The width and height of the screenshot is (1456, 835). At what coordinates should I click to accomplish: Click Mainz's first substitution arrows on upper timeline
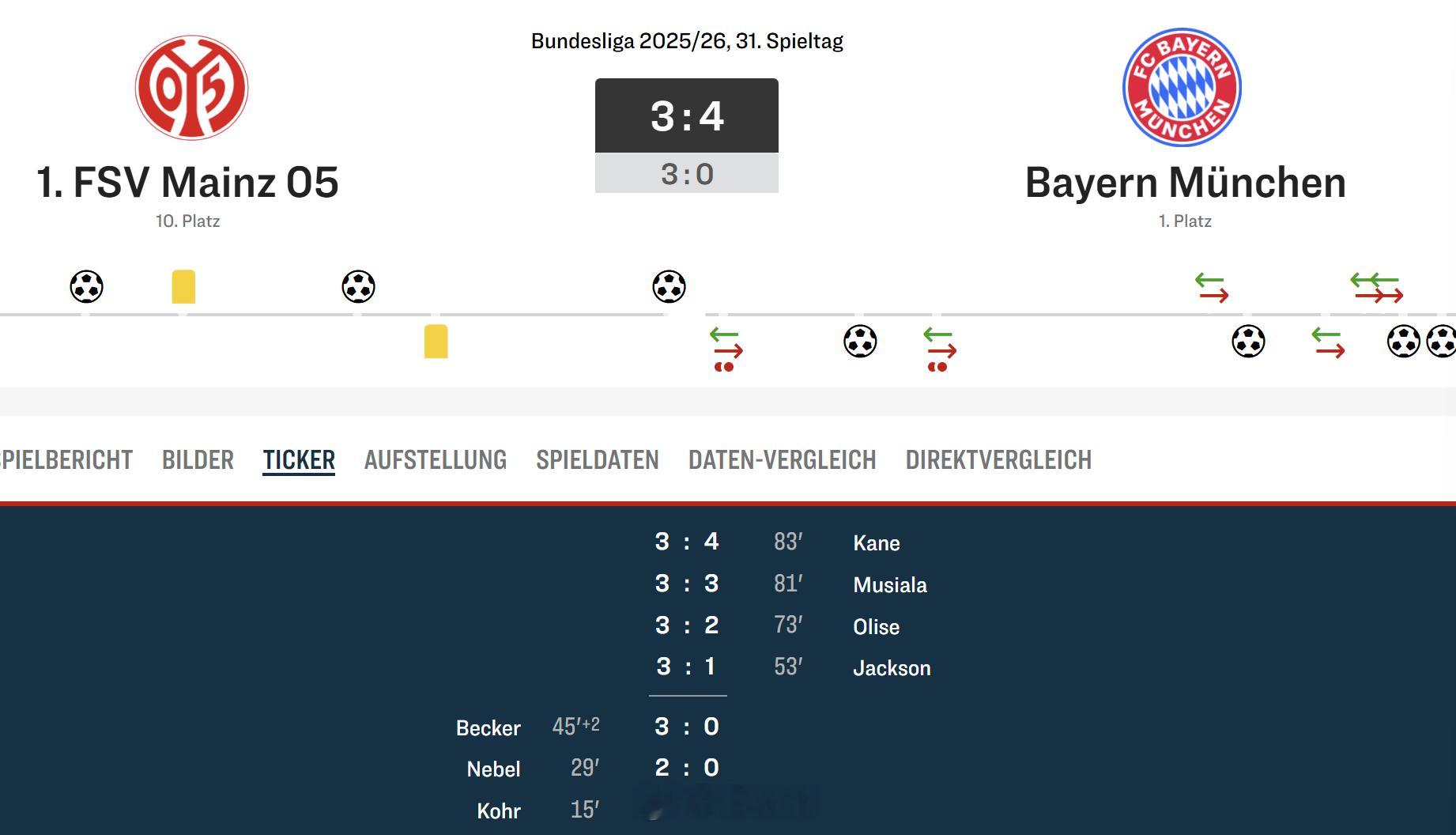(1211, 288)
